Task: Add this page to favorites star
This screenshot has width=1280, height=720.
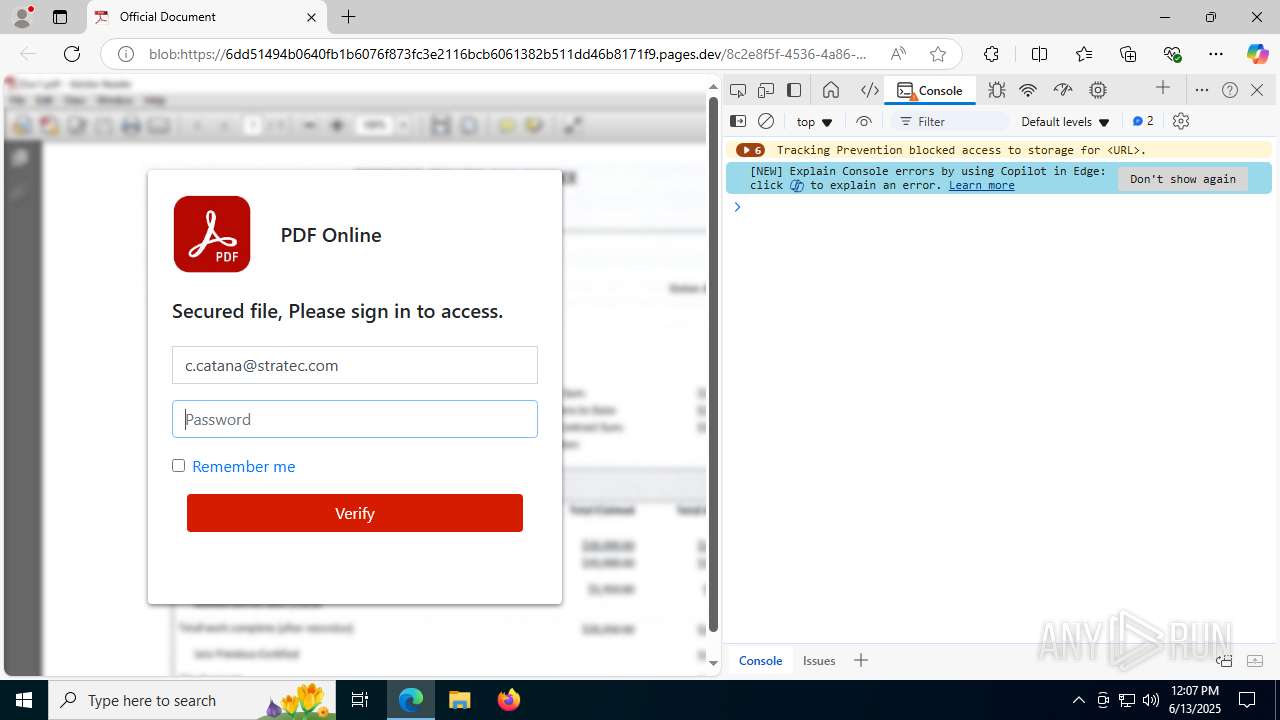Action: [x=937, y=54]
